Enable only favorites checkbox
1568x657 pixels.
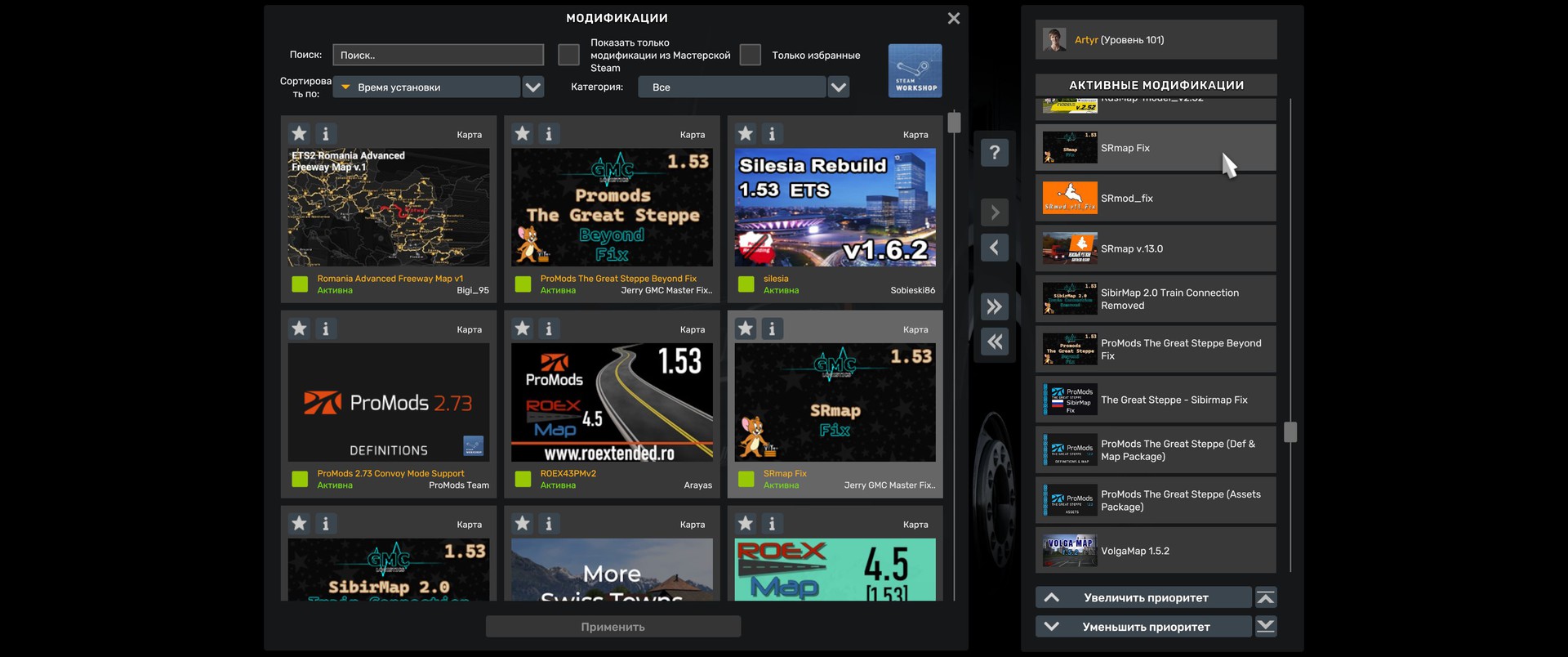click(750, 55)
